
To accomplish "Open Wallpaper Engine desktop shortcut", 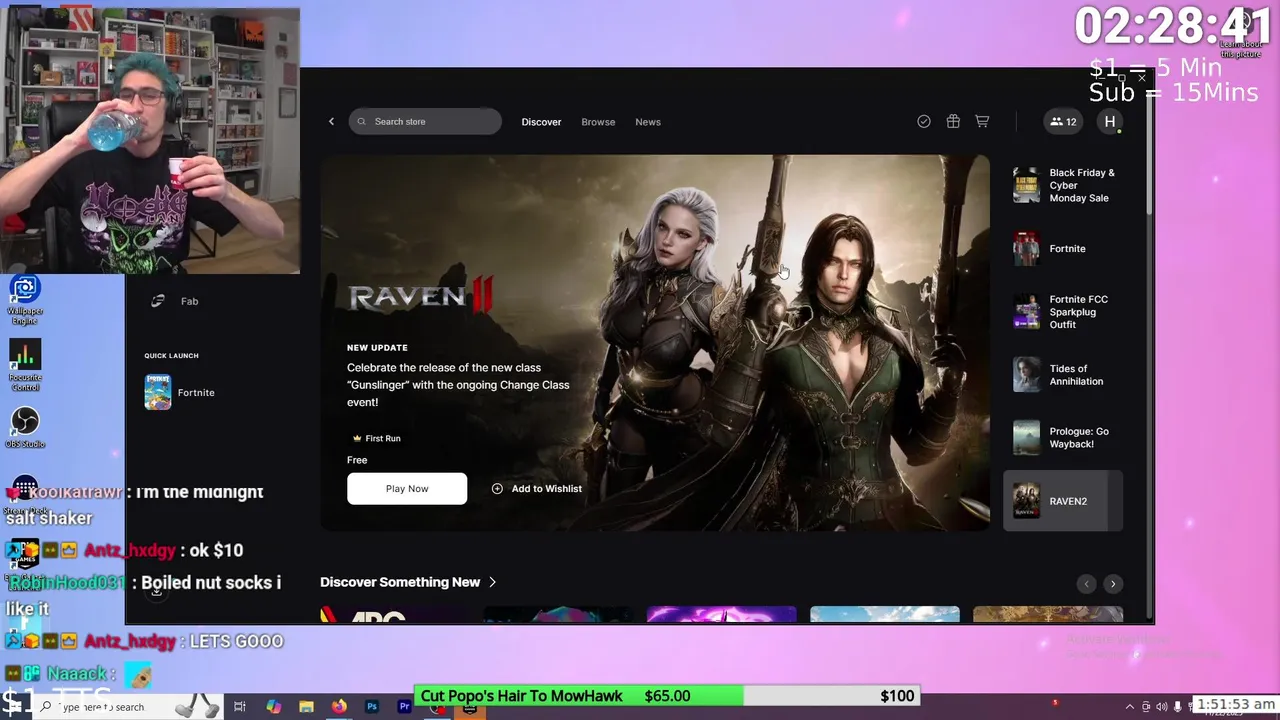I will click(x=25, y=300).
